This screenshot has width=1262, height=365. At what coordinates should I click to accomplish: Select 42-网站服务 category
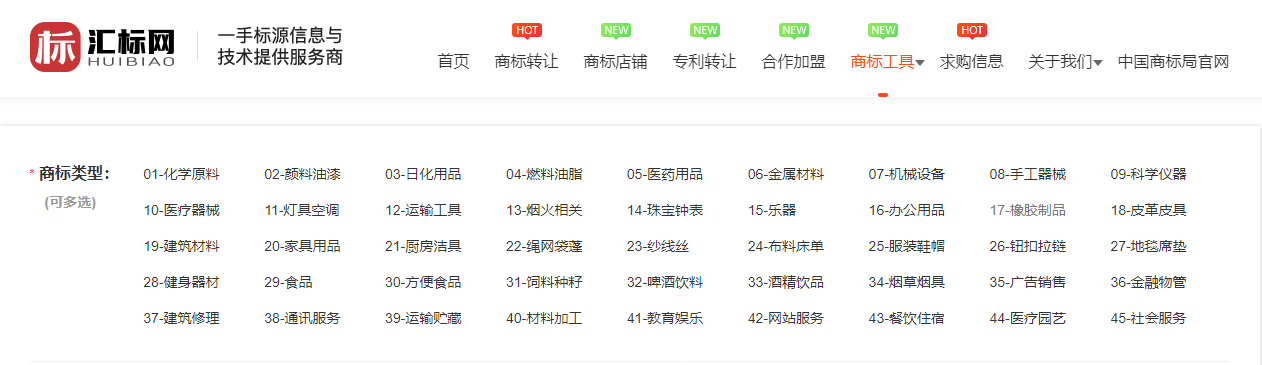(x=786, y=318)
